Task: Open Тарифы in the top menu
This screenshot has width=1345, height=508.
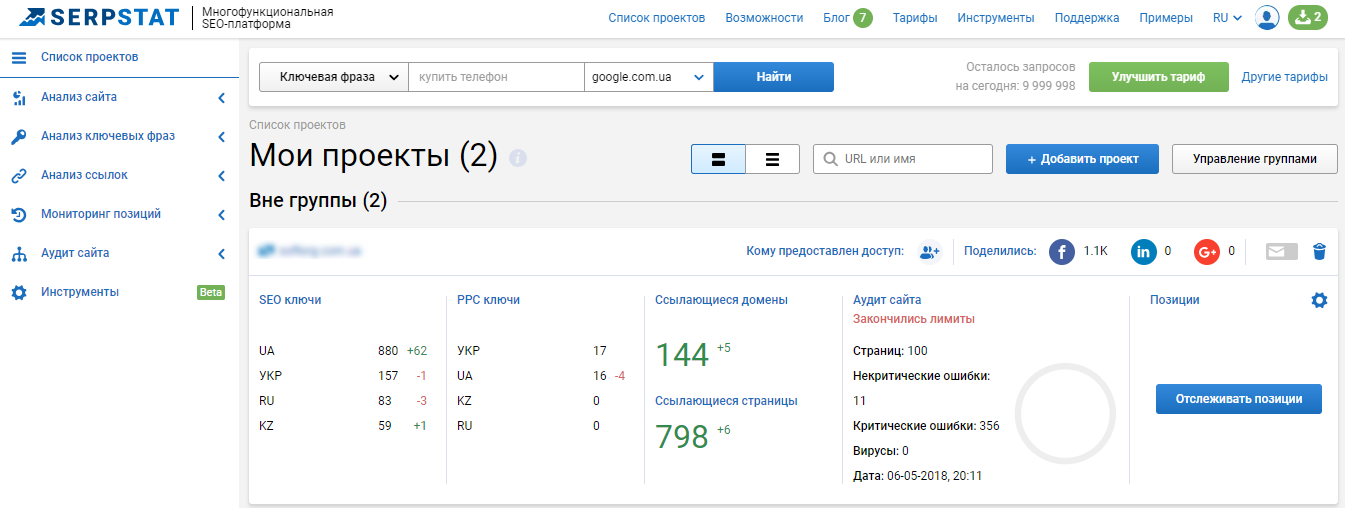Action: tap(915, 18)
